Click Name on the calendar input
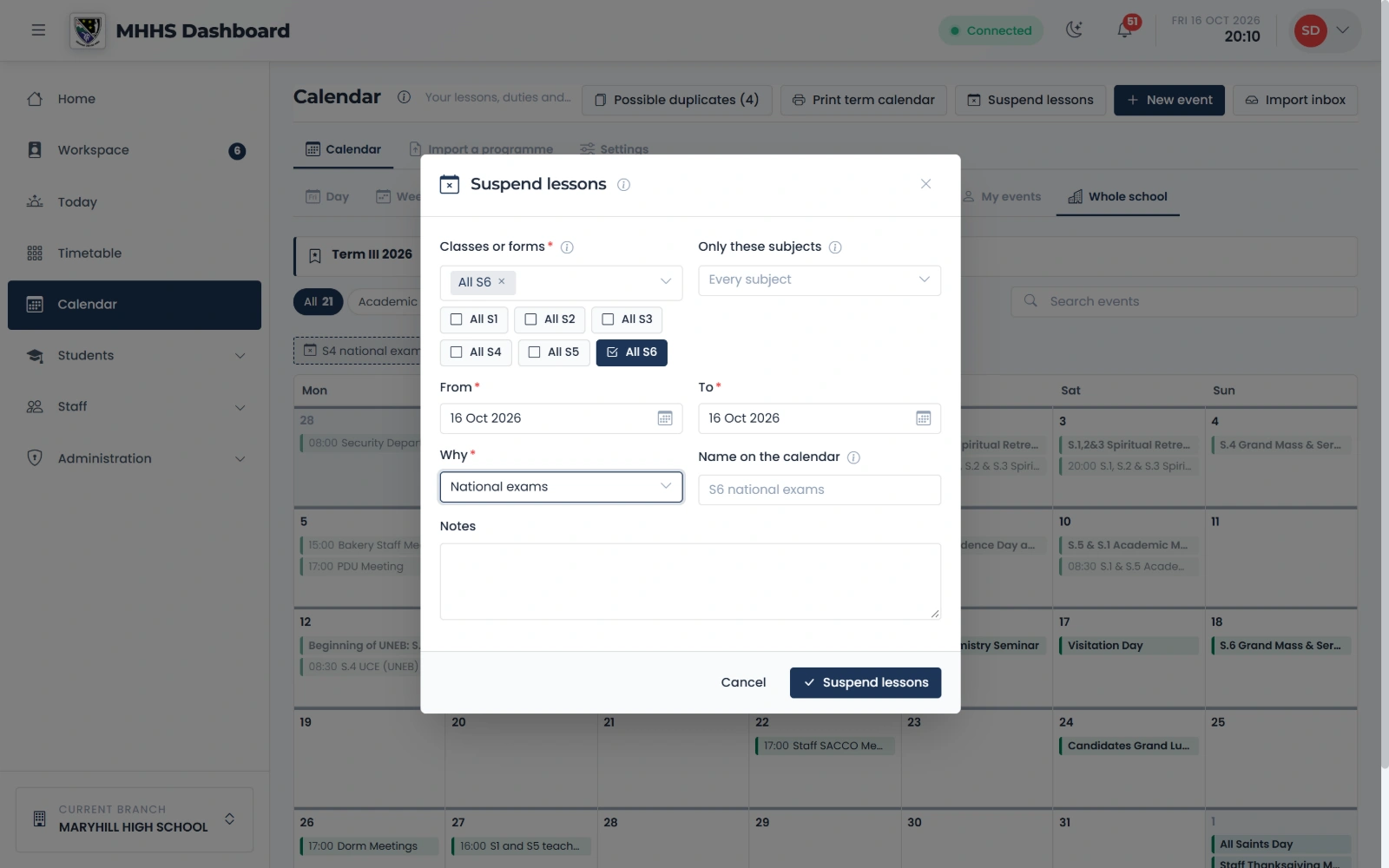 820,490
